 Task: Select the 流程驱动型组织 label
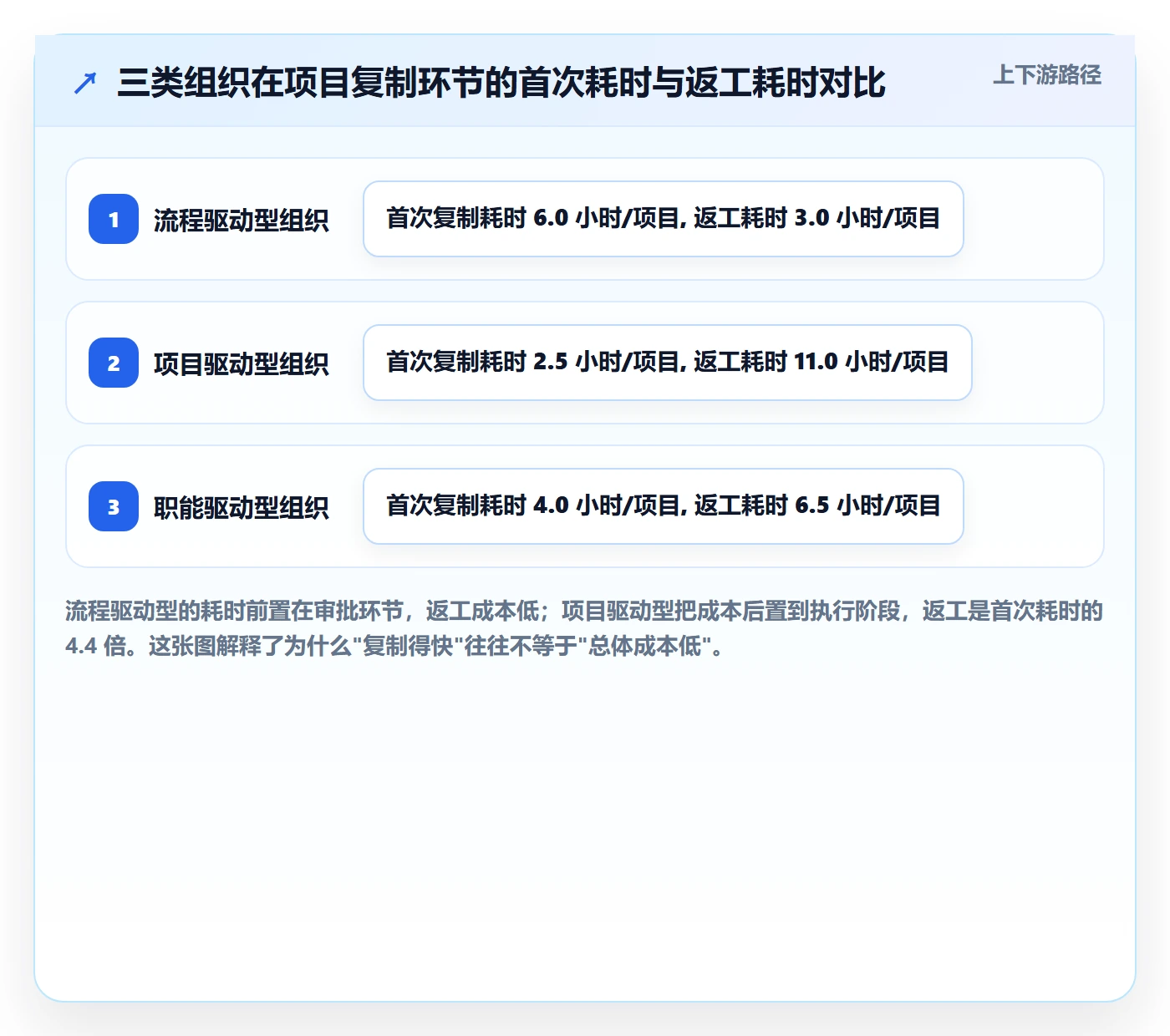[x=242, y=220]
